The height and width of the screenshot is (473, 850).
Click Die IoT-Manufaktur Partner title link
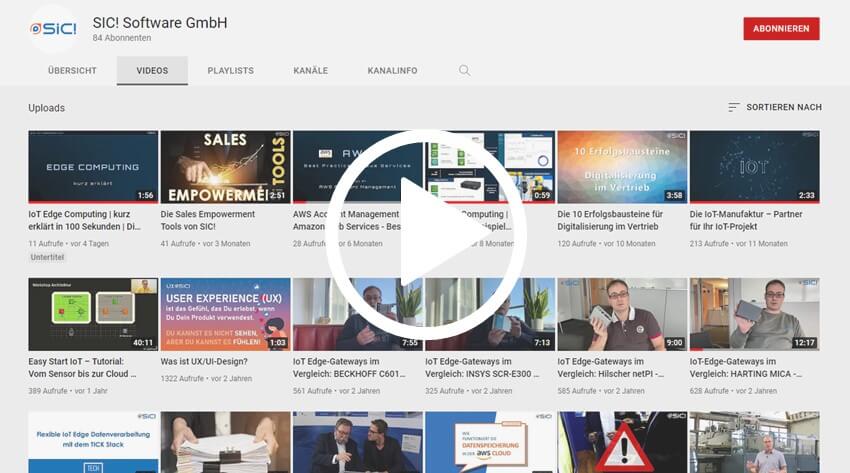[x=746, y=221]
